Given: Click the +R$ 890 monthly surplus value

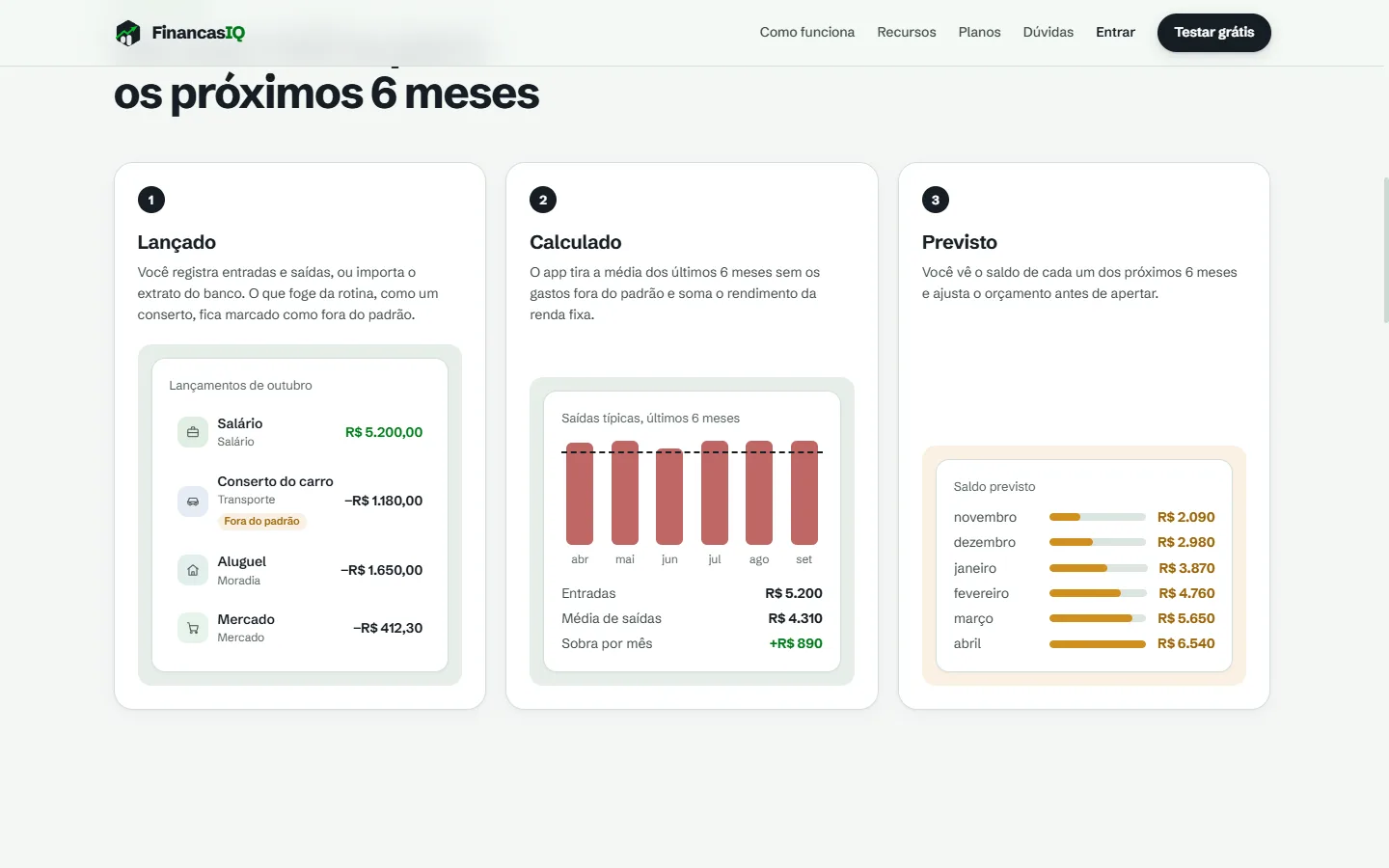Looking at the screenshot, I should coord(796,643).
